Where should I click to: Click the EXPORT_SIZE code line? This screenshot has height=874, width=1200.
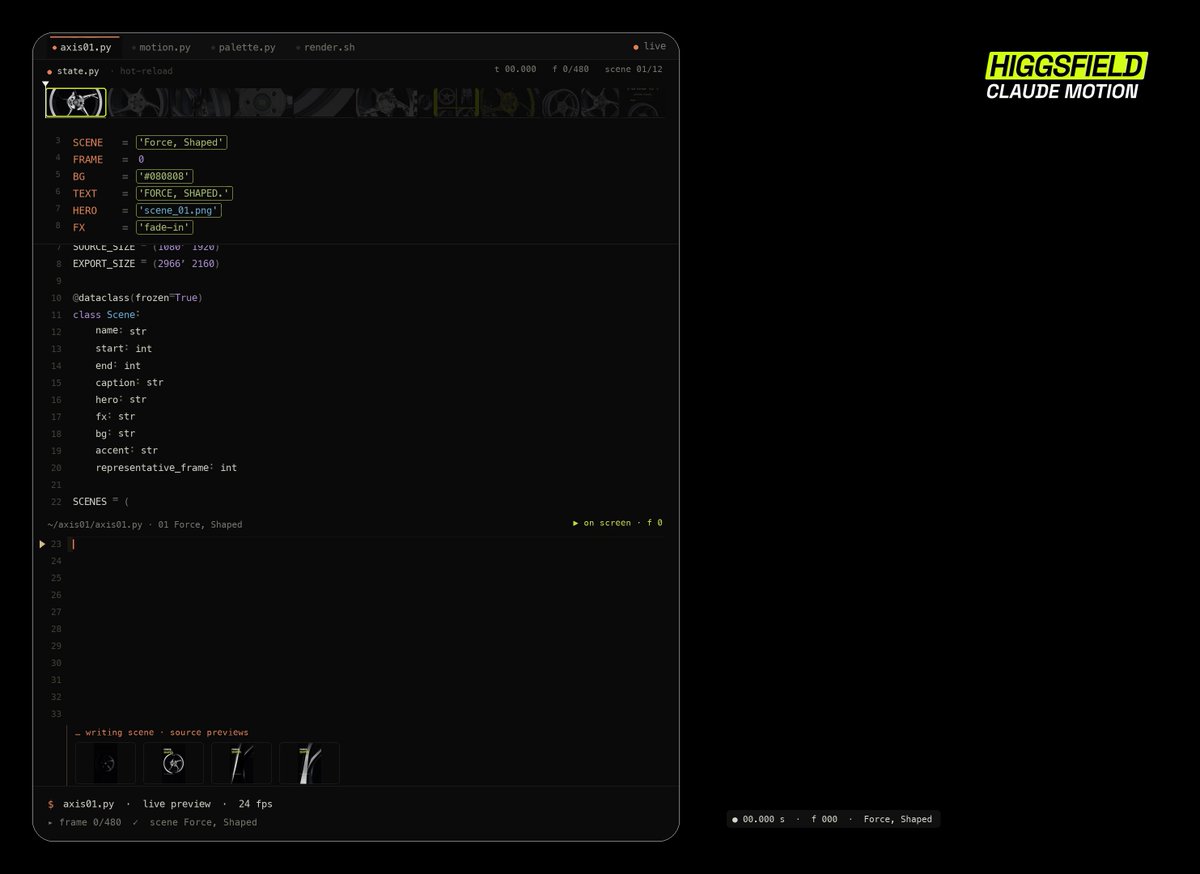point(146,264)
